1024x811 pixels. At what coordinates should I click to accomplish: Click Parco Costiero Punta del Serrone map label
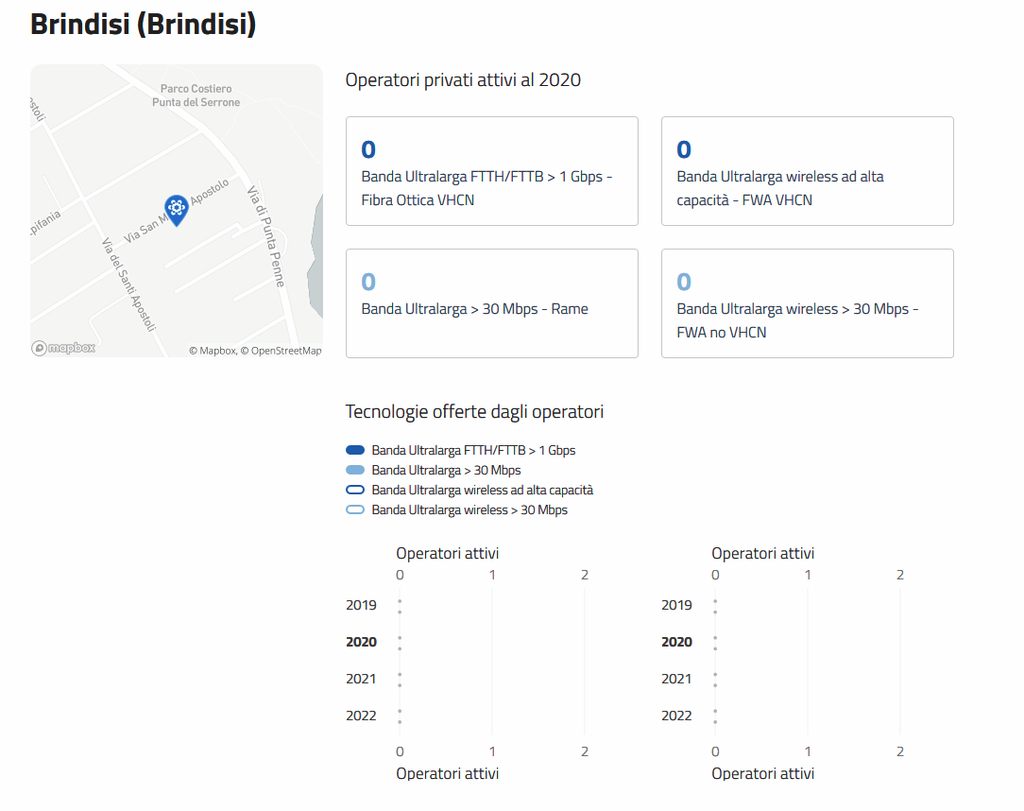click(196, 96)
